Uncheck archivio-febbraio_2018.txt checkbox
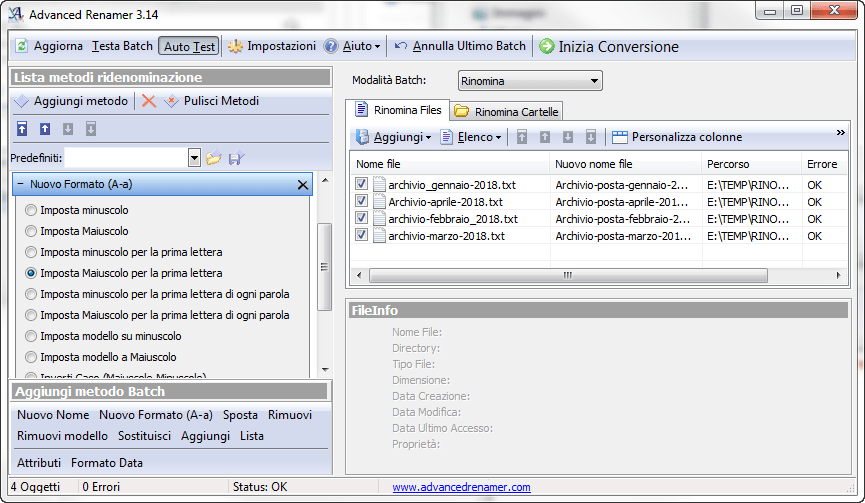Image resolution: width=865 pixels, height=503 pixels. click(x=361, y=218)
